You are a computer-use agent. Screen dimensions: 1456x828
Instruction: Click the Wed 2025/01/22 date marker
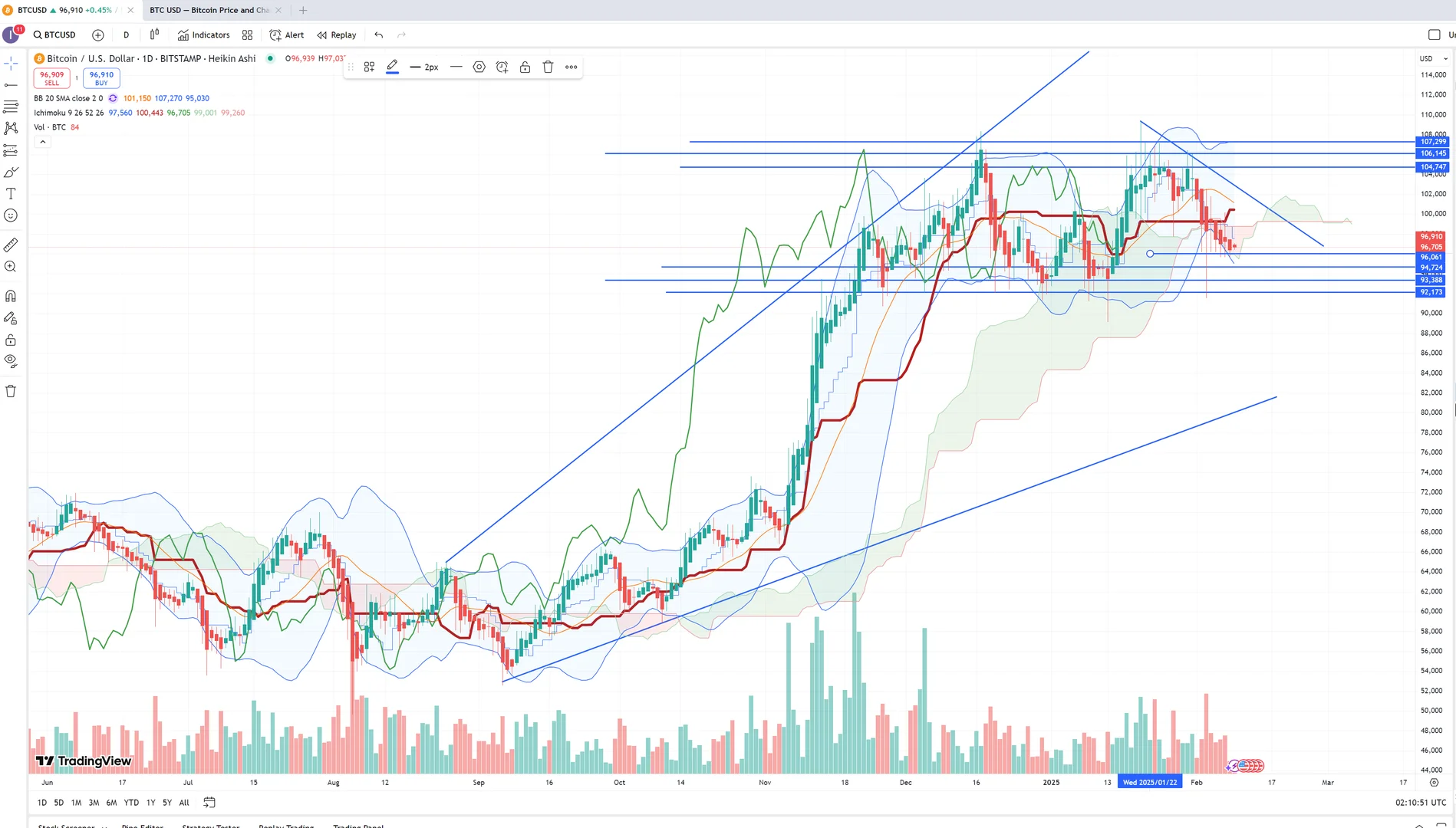(x=1150, y=783)
